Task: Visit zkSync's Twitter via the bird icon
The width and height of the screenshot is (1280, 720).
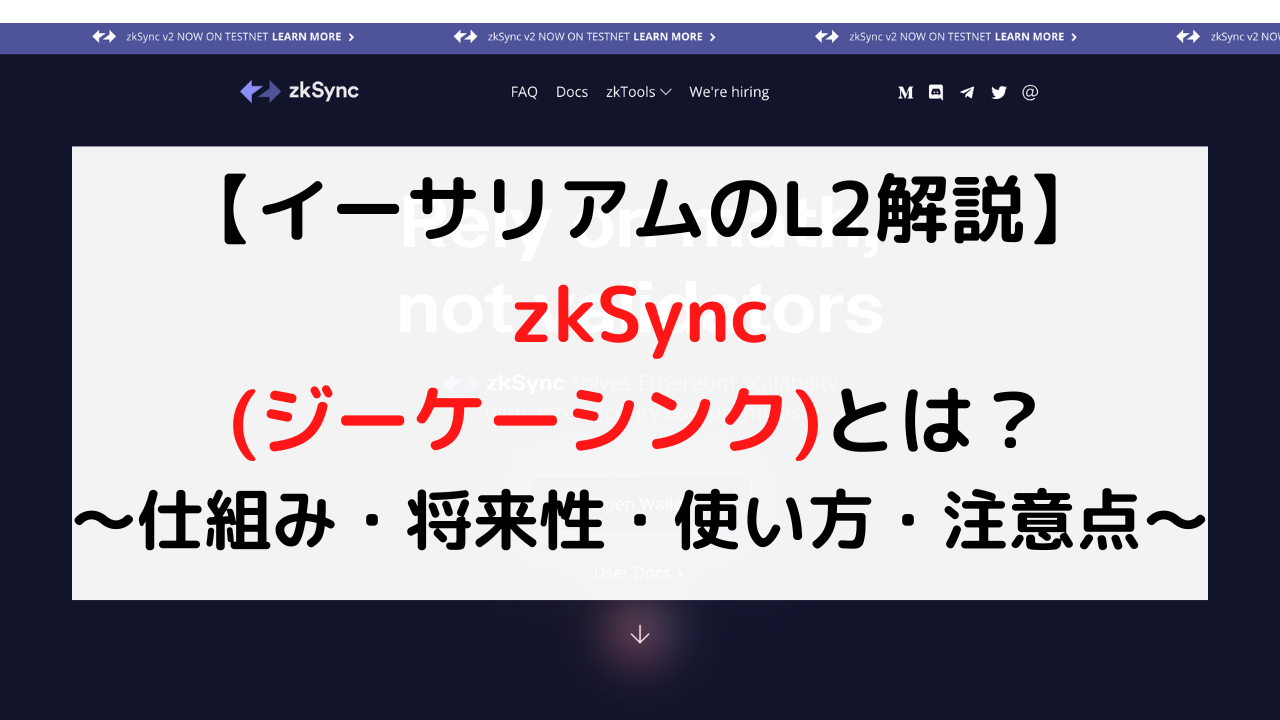Action: [x=999, y=92]
